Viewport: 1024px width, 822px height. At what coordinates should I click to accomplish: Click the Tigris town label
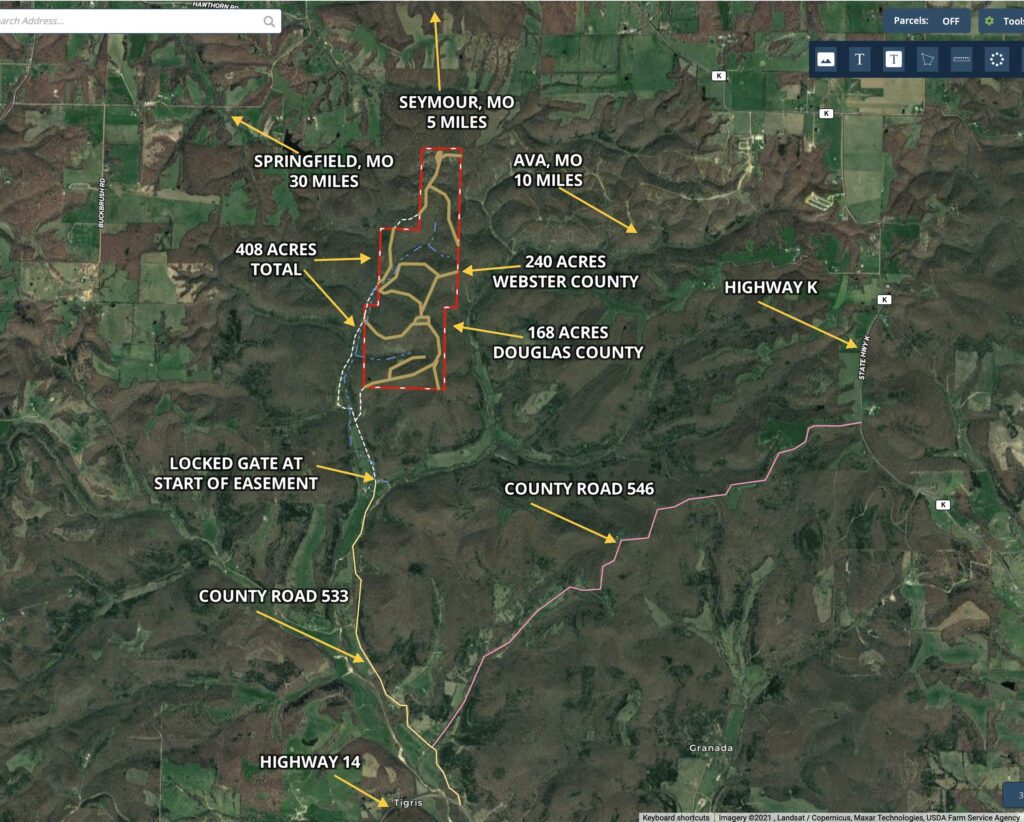click(408, 802)
